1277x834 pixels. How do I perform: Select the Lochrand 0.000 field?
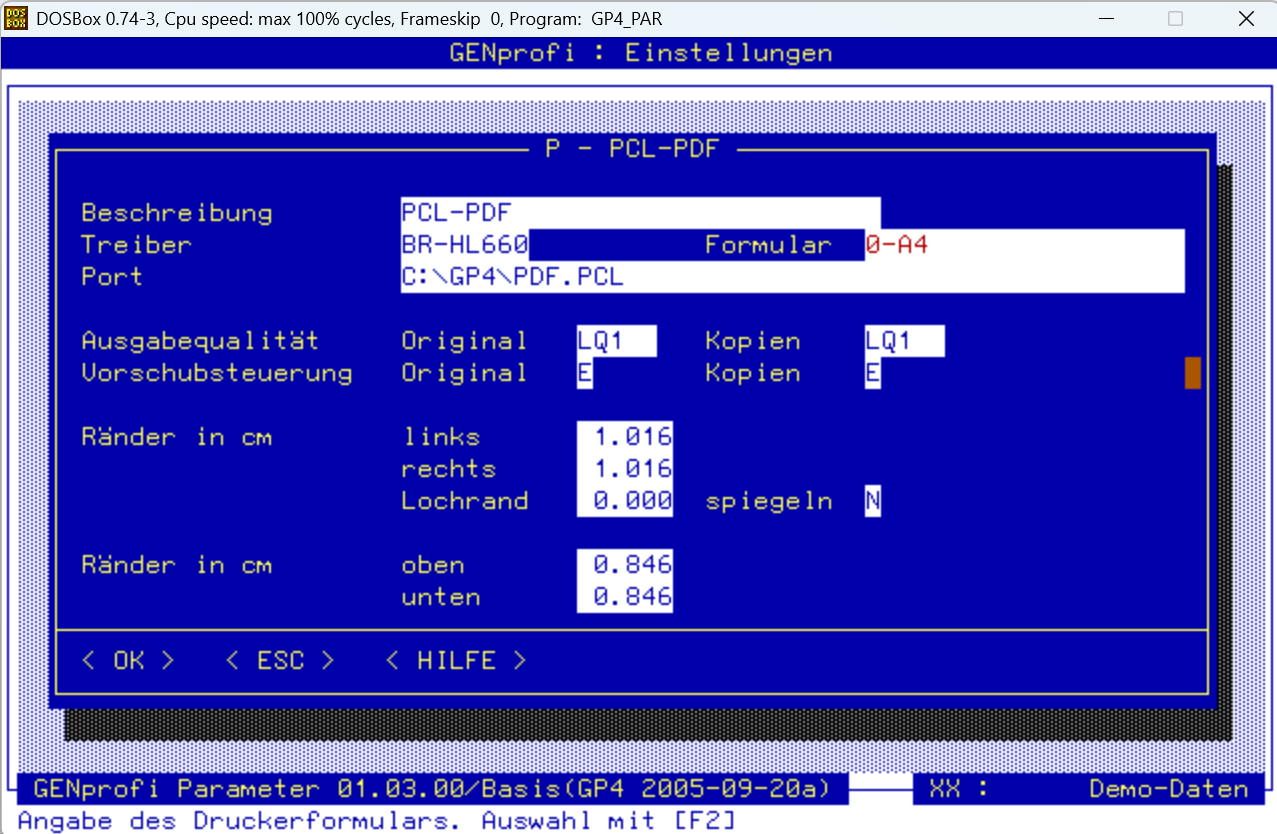pyautogui.click(x=625, y=501)
